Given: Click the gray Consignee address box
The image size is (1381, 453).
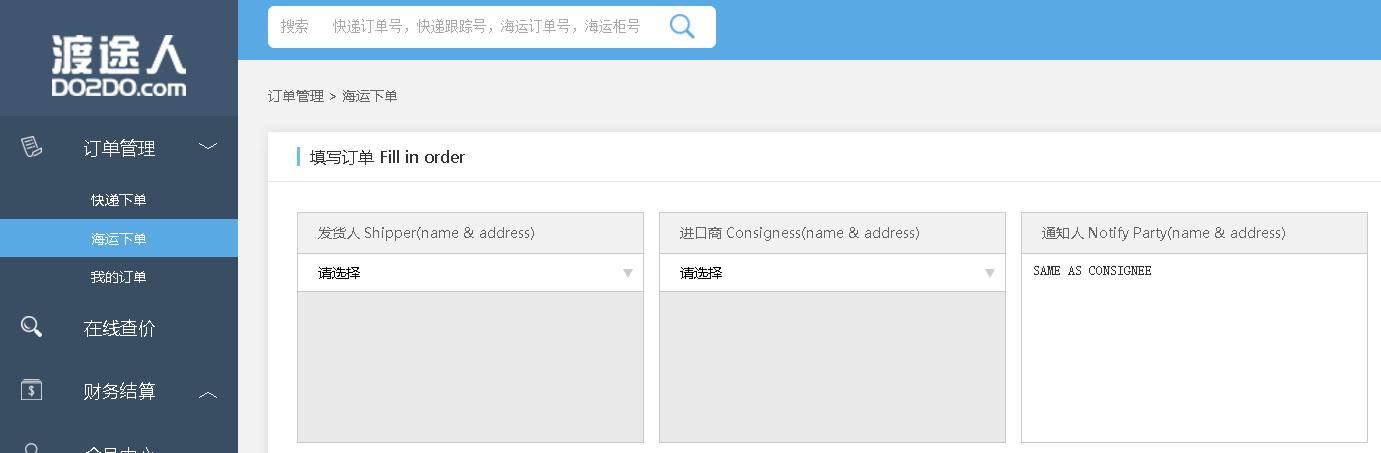Looking at the screenshot, I should click(832, 366).
